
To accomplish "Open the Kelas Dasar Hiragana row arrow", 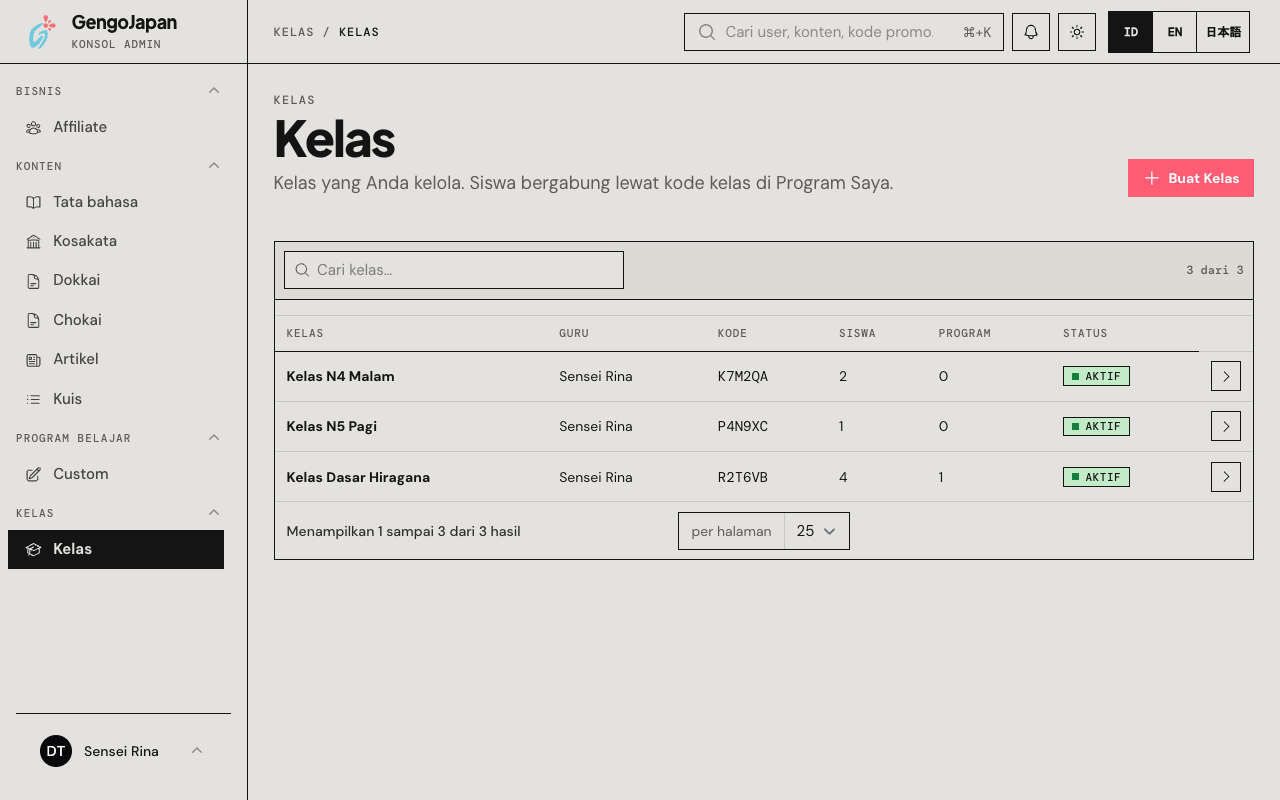I will coord(1226,476).
